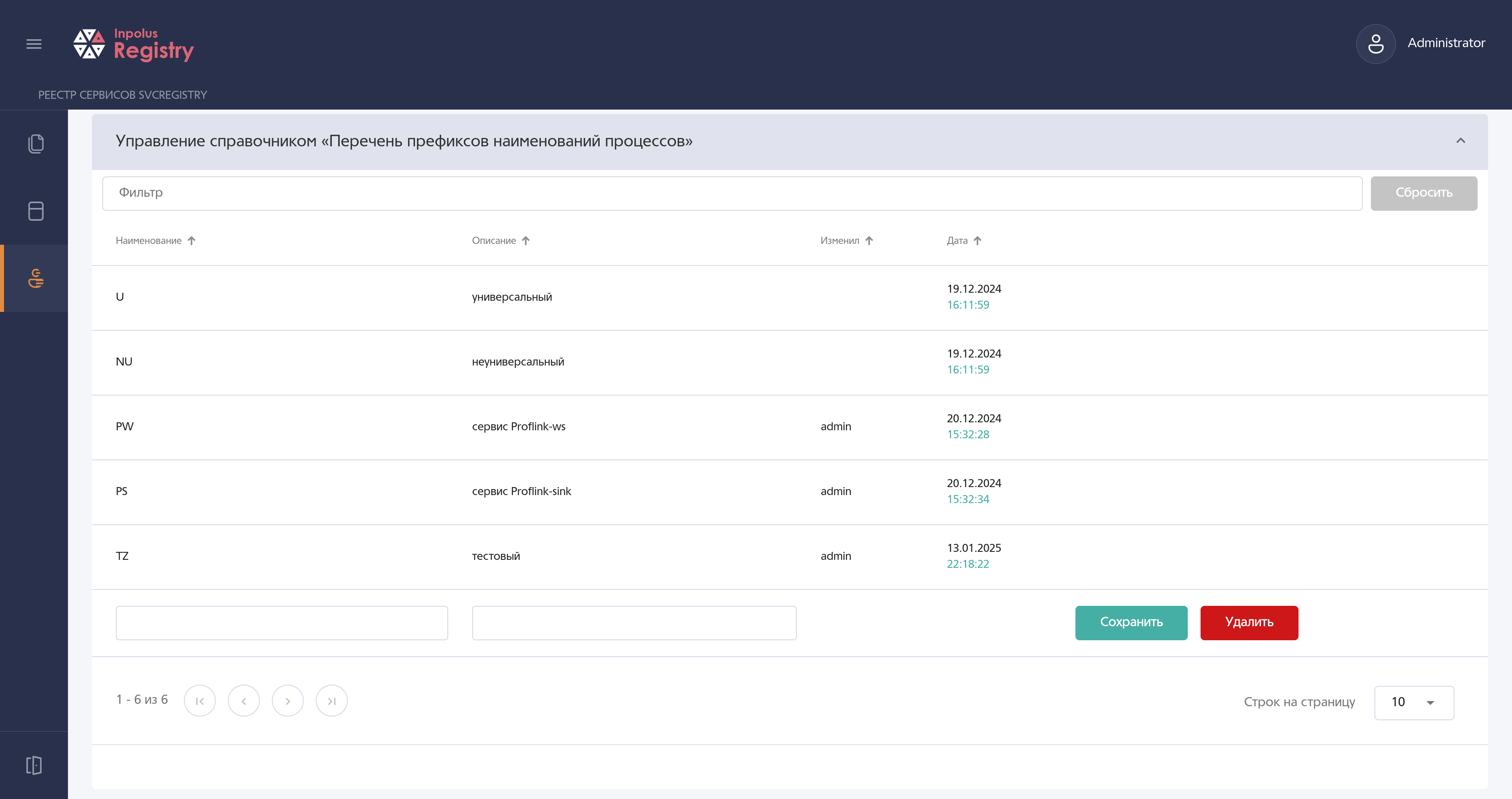Focus the new description input field
Screen dimensions: 1512x799
634,623
